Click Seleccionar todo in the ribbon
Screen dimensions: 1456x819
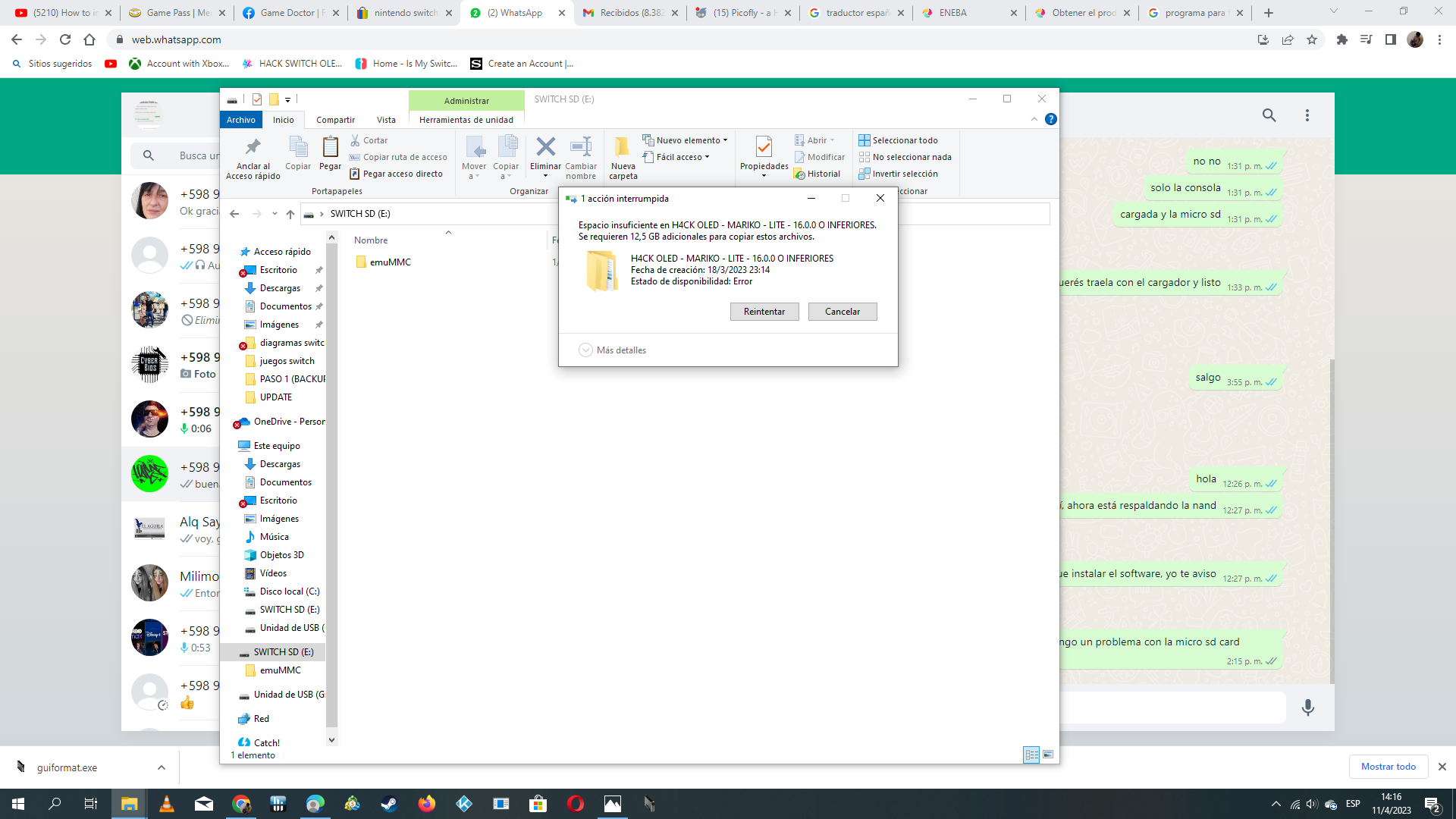898,140
